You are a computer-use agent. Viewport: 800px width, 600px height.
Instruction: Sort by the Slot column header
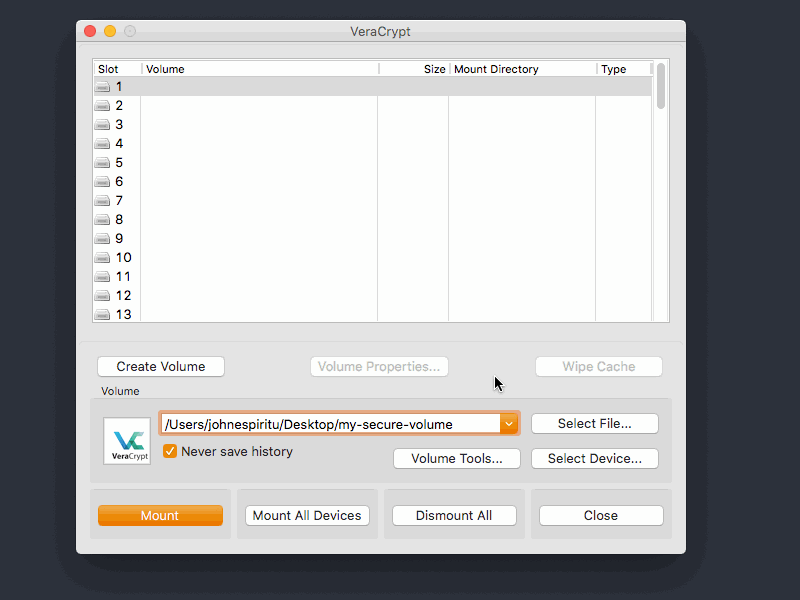coord(117,69)
